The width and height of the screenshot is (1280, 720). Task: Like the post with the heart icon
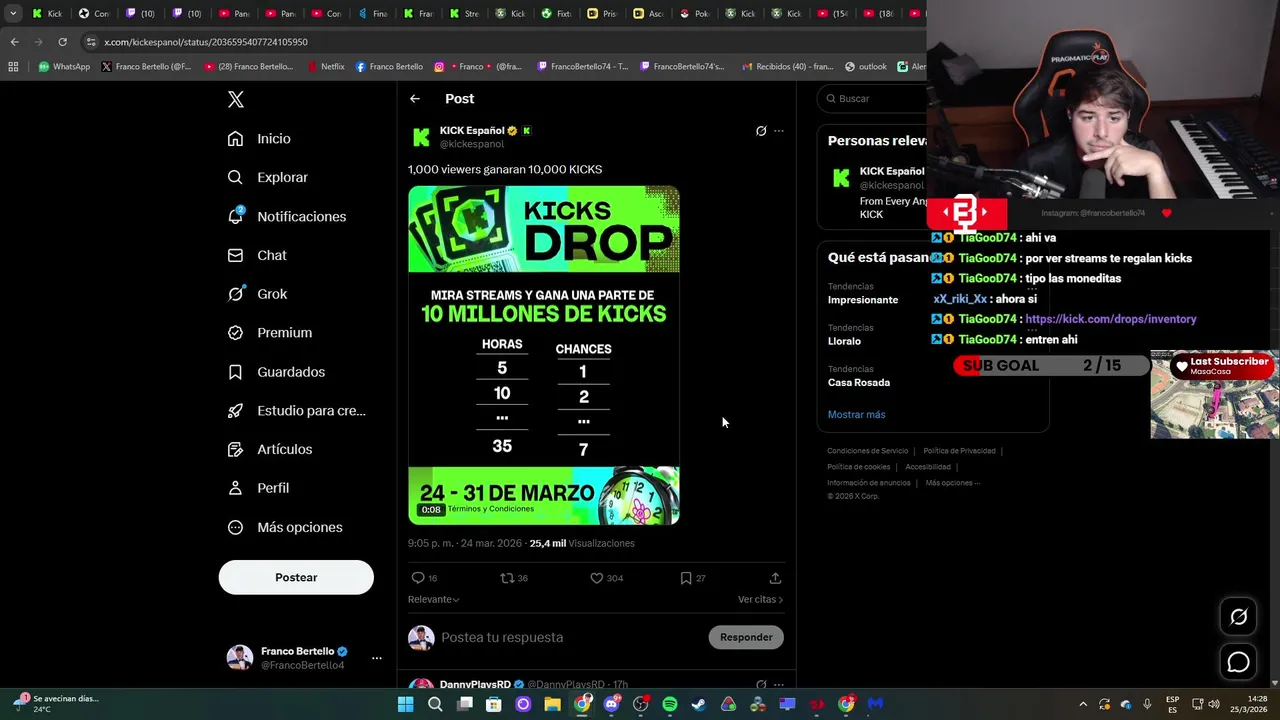596,578
